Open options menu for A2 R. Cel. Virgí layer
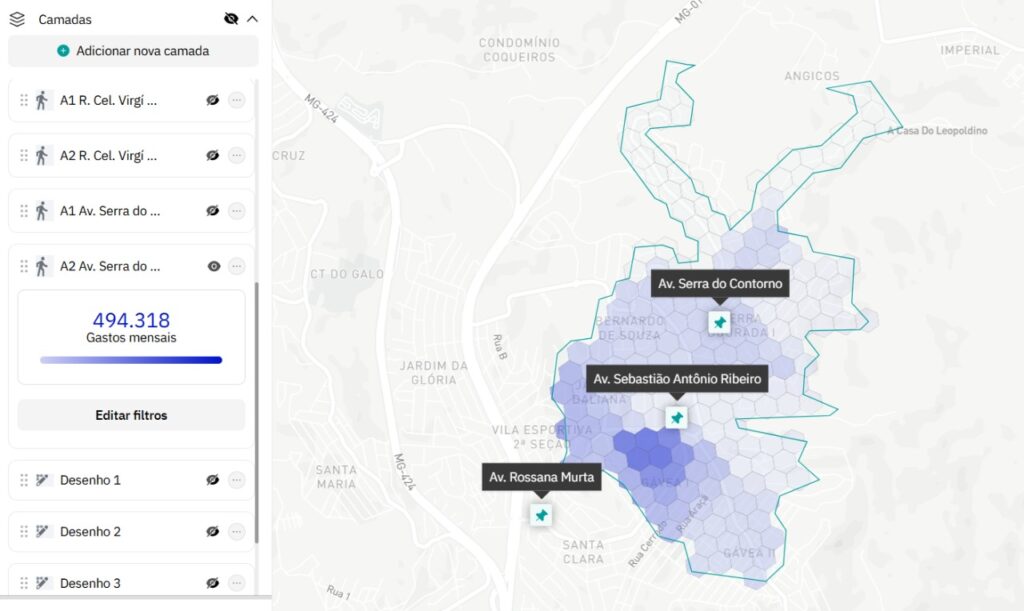 [x=237, y=156]
